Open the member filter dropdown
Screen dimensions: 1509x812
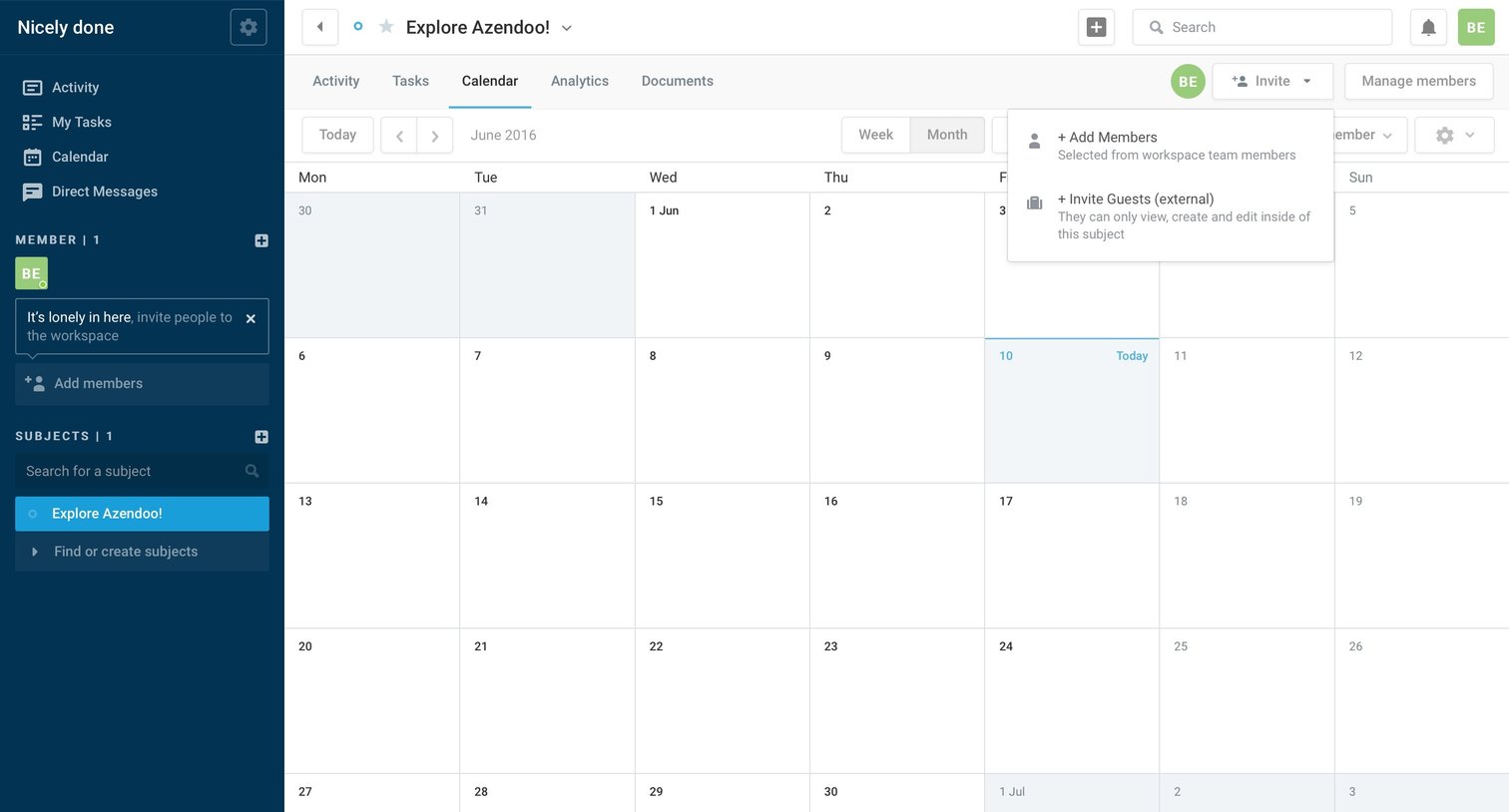point(1371,136)
